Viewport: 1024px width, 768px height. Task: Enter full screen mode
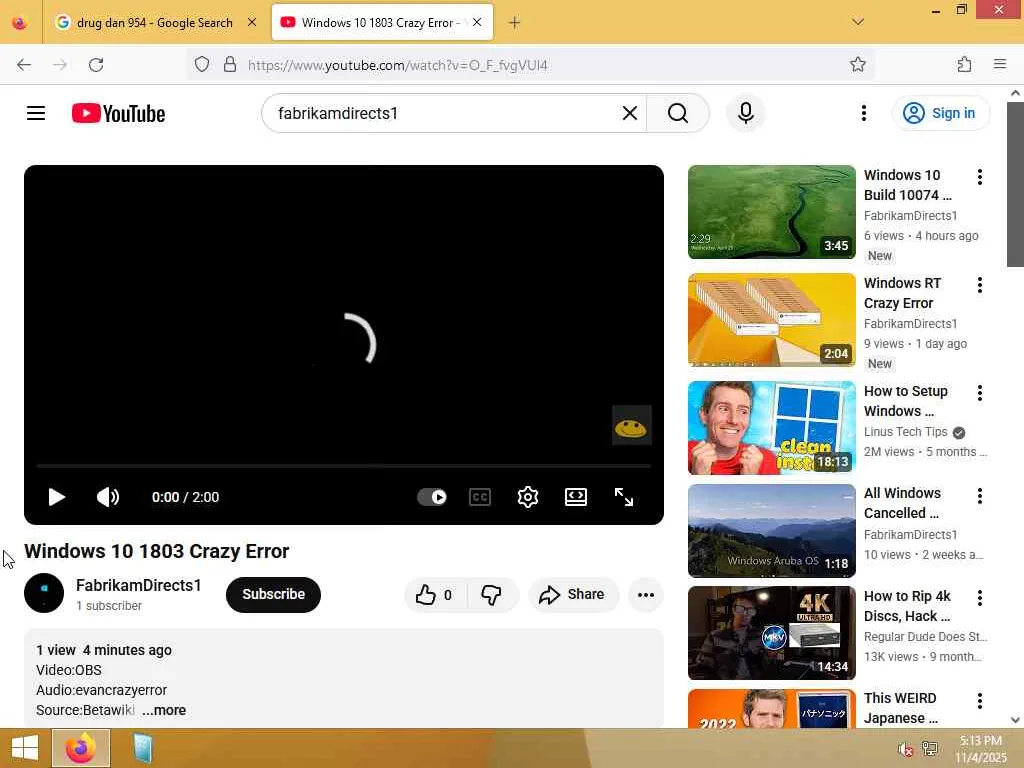tap(624, 497)
